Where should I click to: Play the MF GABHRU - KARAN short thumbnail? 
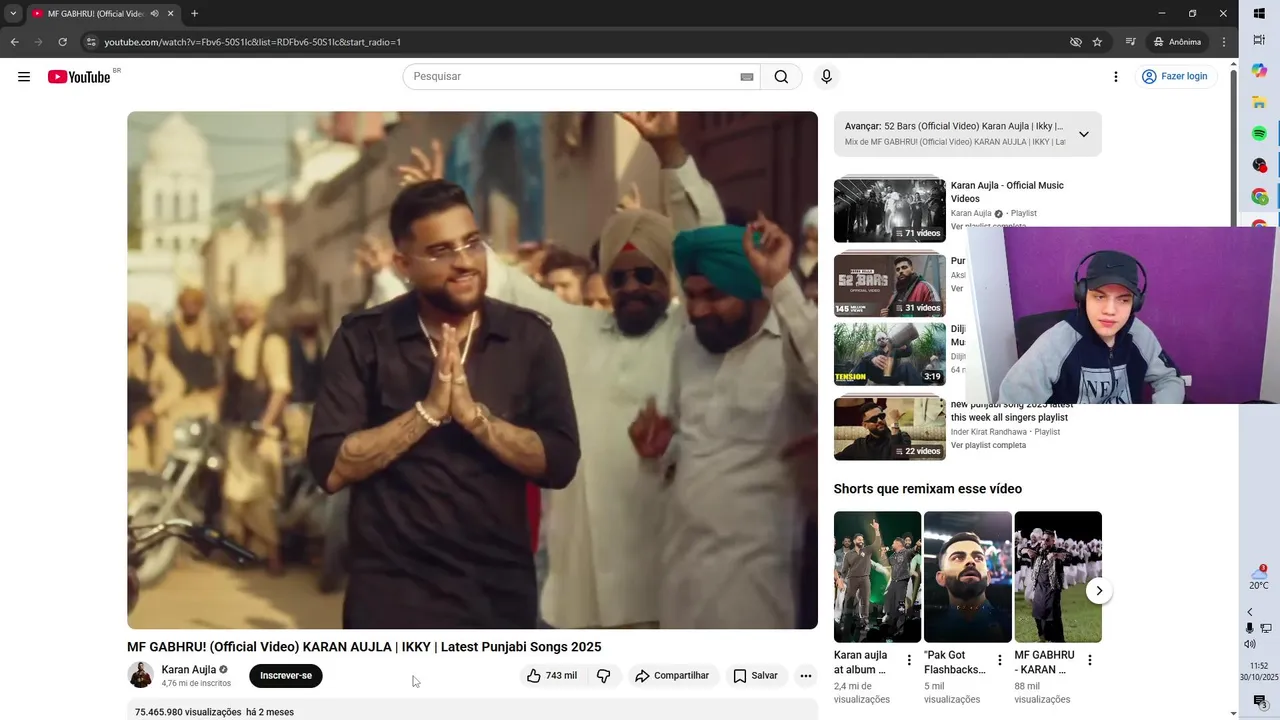pos(1058,577)
